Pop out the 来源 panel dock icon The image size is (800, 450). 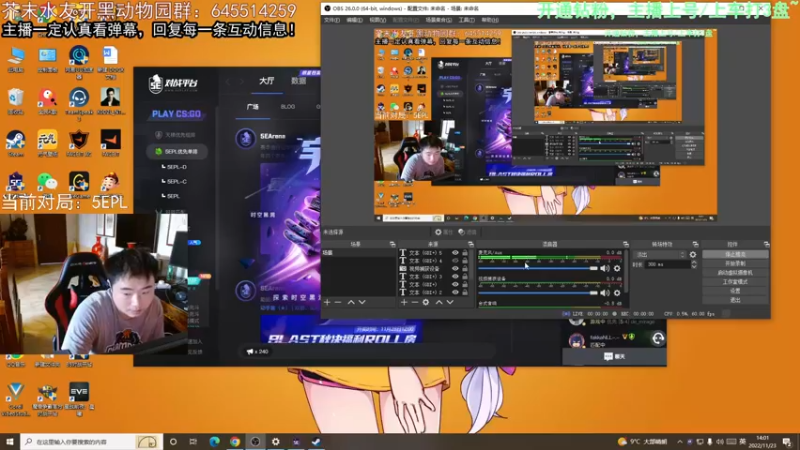[470, 244]
